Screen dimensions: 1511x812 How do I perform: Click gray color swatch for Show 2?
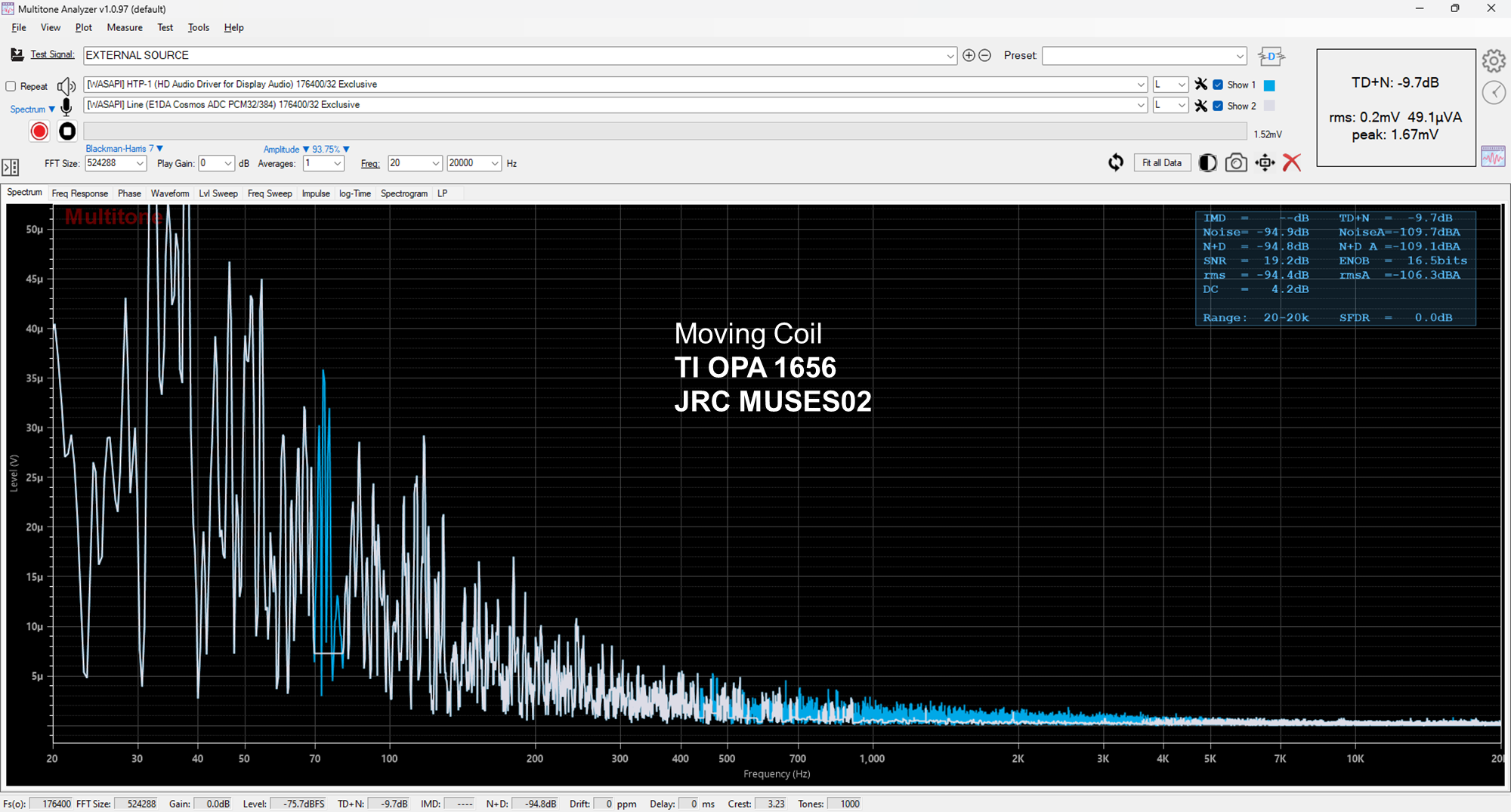pyautogui.click(x=1269, y=106)
